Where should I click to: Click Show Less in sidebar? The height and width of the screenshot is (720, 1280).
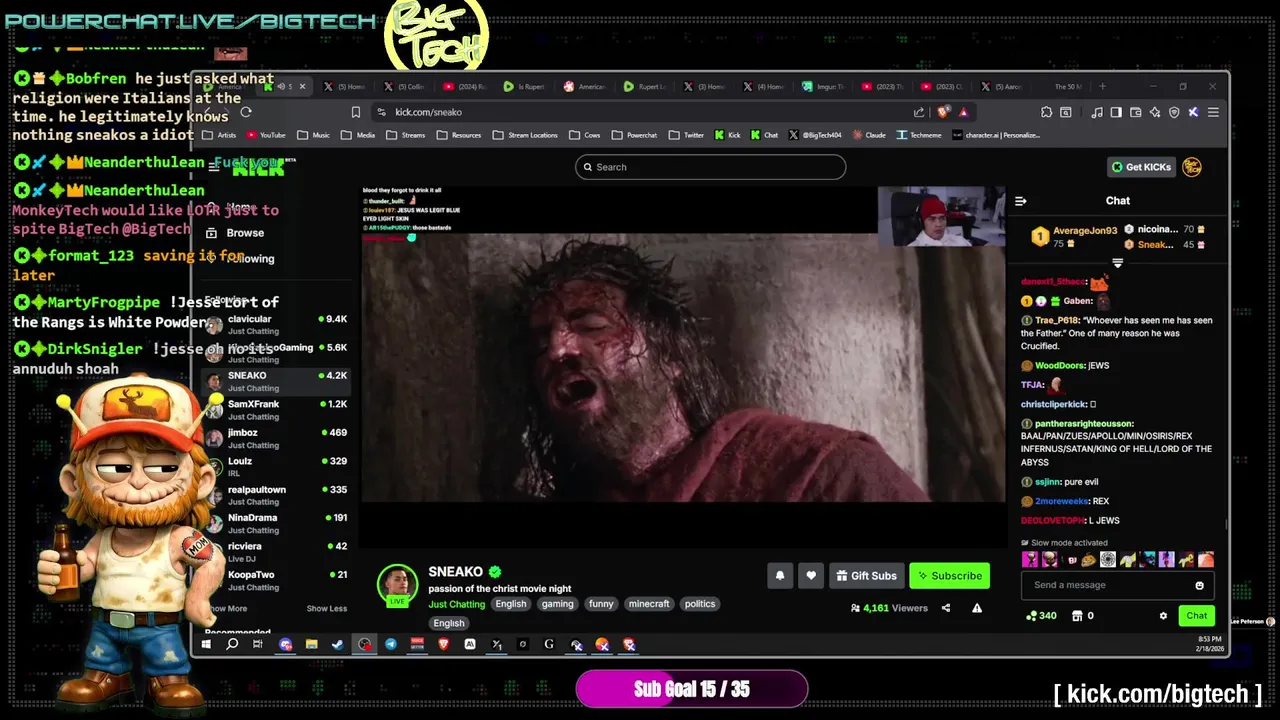pyautogui.click(x=327, y=608)
